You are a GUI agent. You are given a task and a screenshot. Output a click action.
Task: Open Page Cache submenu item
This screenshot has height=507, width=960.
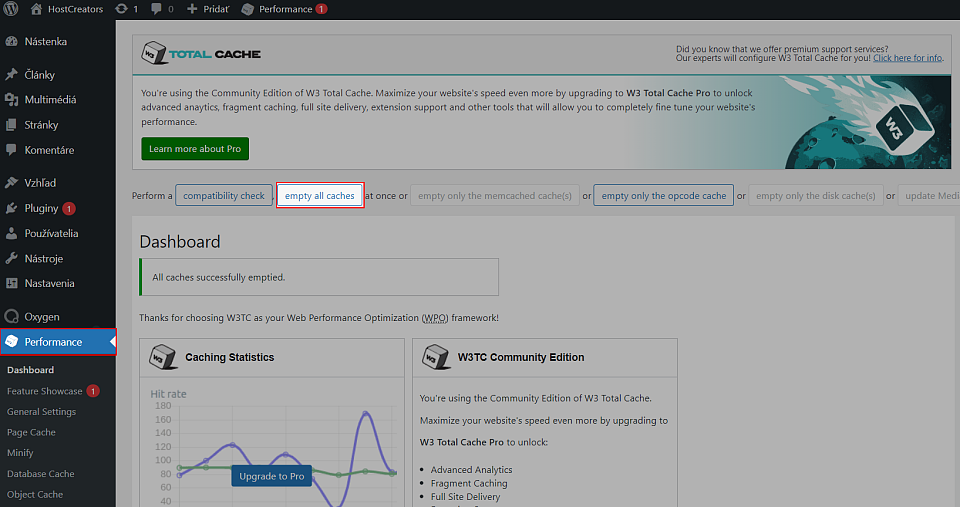(31, 432)
